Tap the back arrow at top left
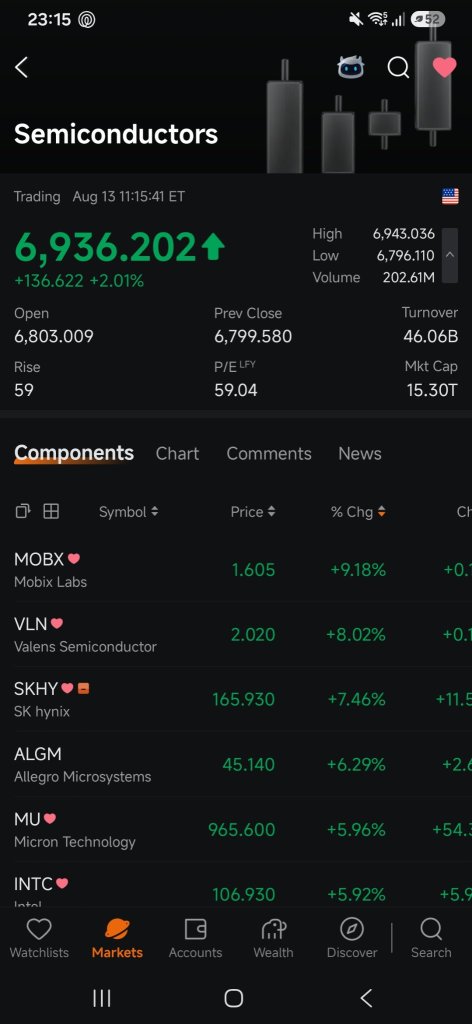 tap(22, 67)
